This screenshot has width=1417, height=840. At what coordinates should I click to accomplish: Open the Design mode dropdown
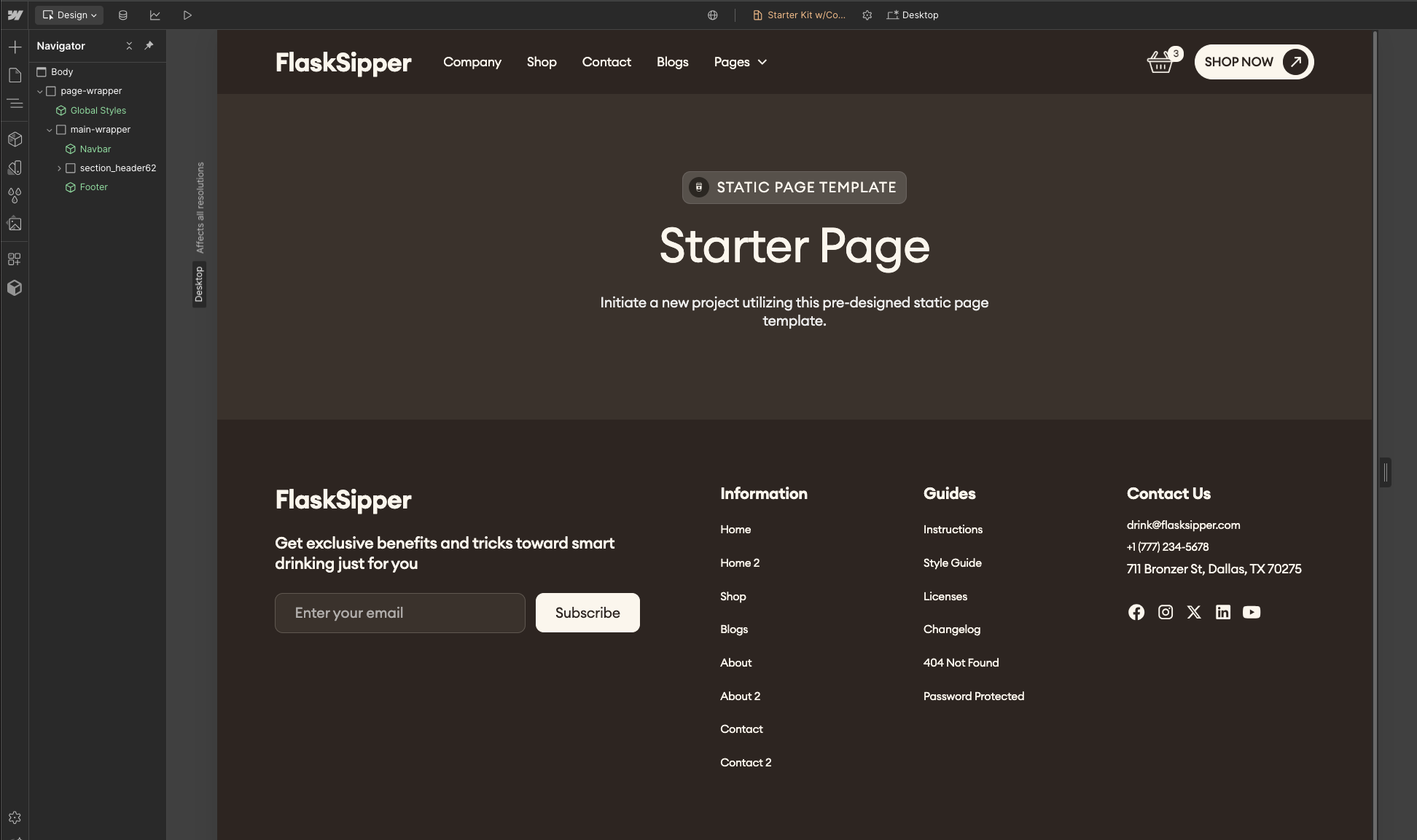70,15
